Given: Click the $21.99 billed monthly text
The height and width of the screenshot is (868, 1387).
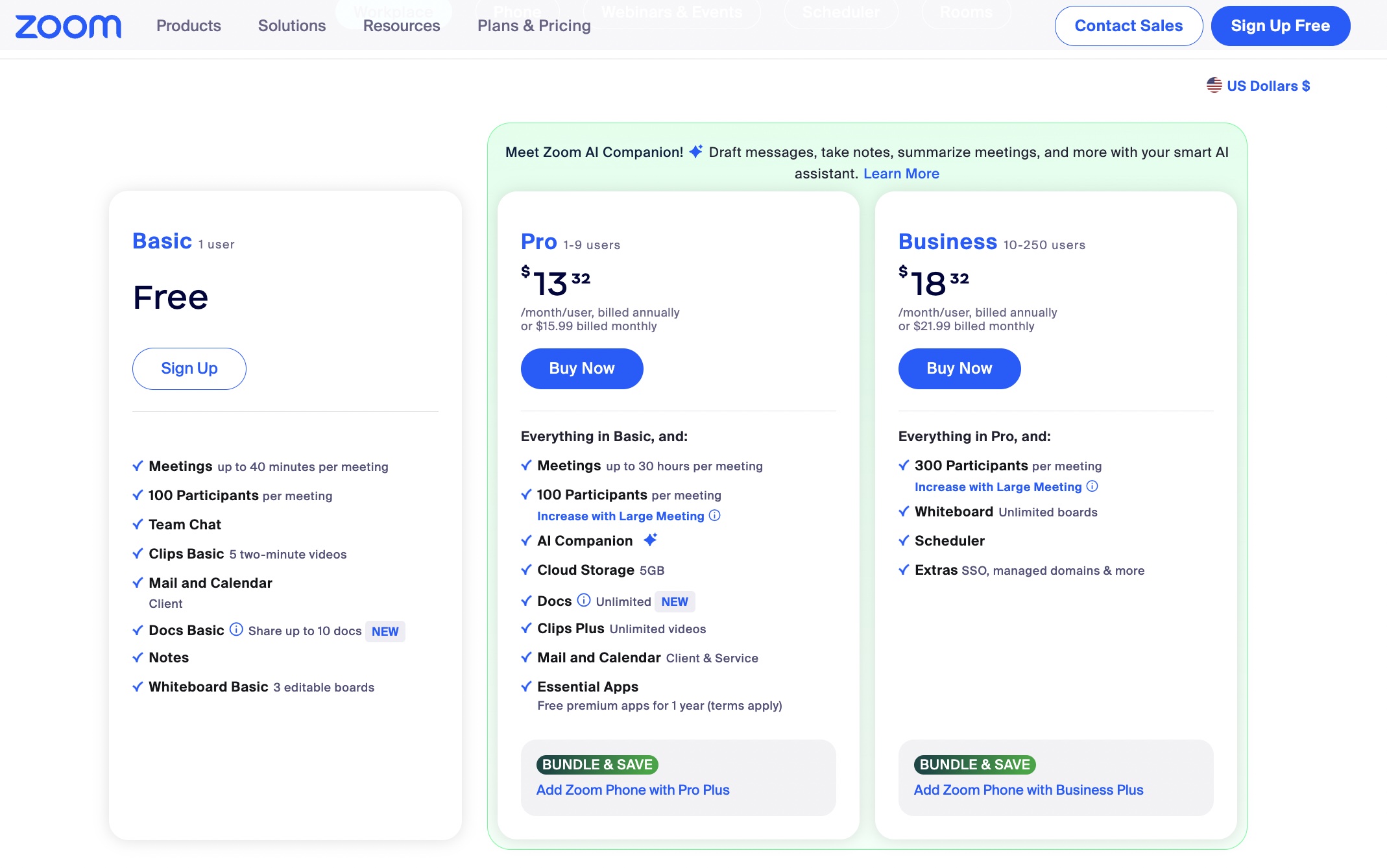Looking at the screenshot, I should click(x=974, y=326).
